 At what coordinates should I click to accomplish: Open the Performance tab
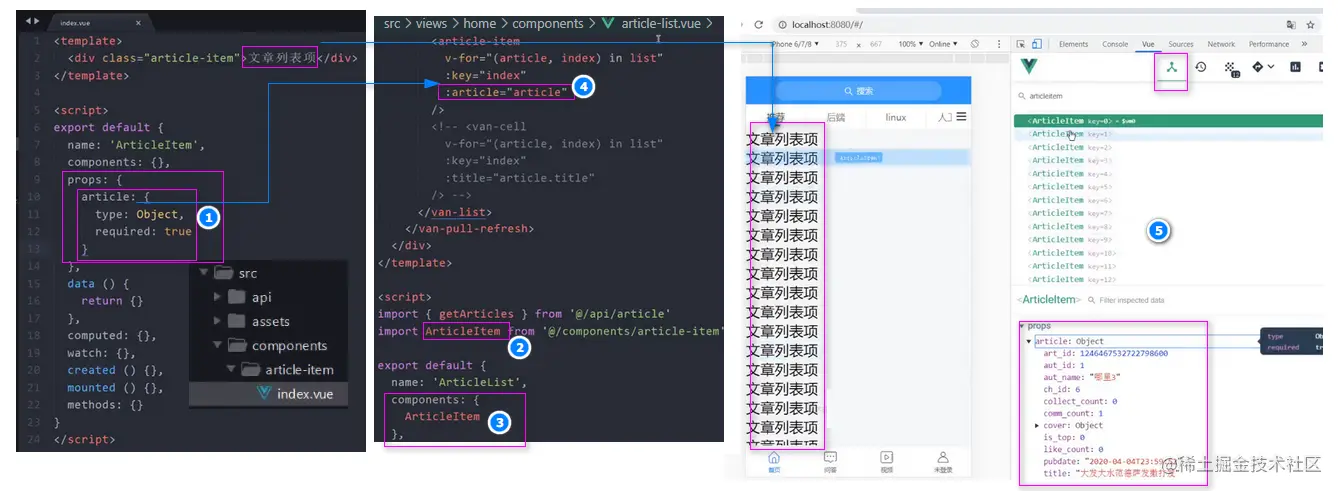(x=1268, y=44)
